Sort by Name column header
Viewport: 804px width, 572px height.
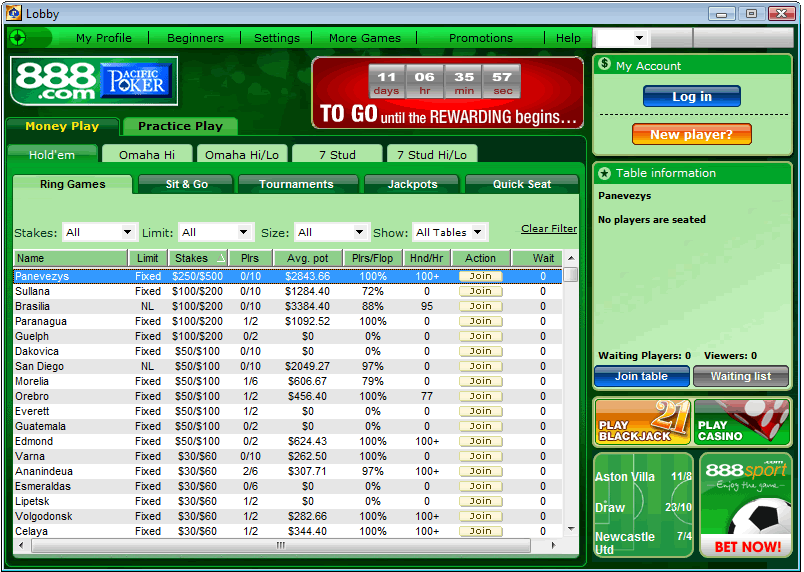[71, 258]
